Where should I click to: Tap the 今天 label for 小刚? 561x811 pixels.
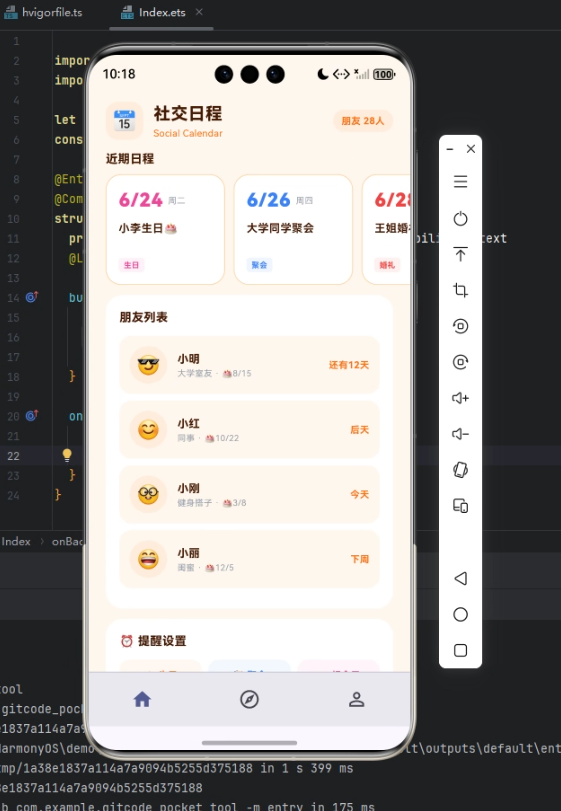[x=359, y=494]
